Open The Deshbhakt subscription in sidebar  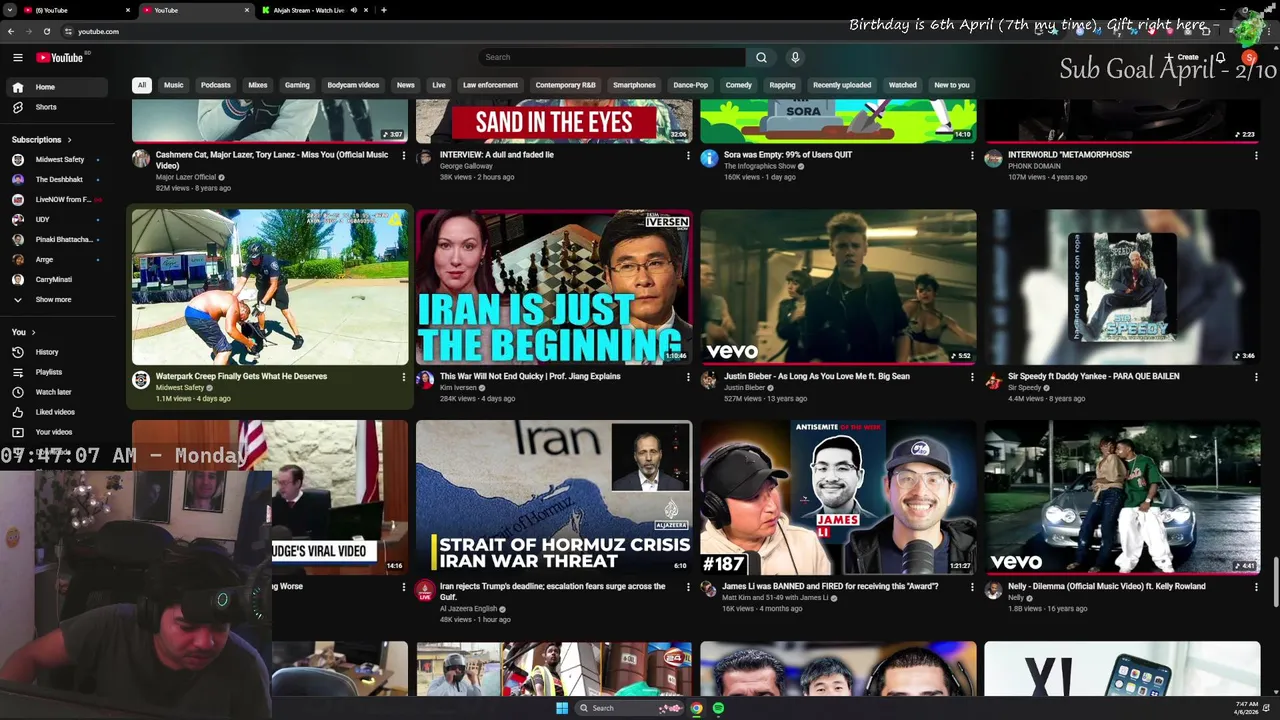pyautogui.click(x=58, y=180)
